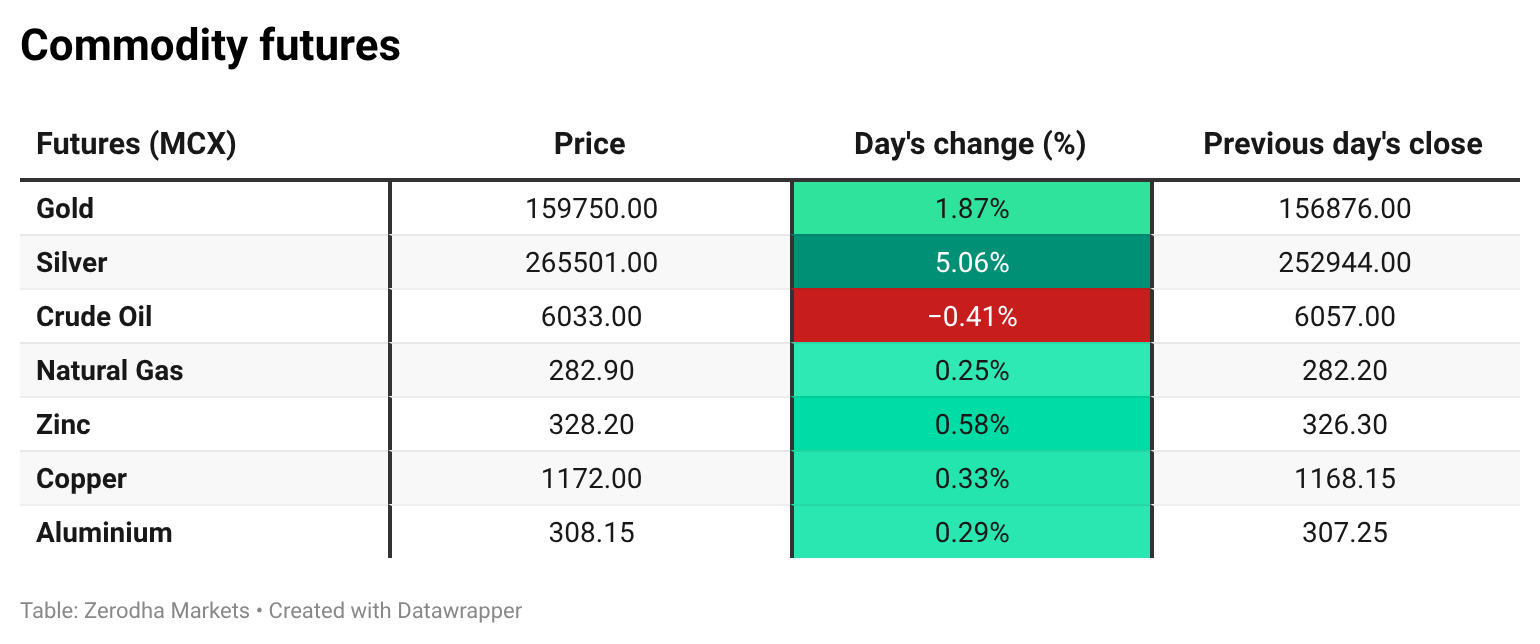
Task: Select the Natural Gas row label
Action: click(110, 371)
